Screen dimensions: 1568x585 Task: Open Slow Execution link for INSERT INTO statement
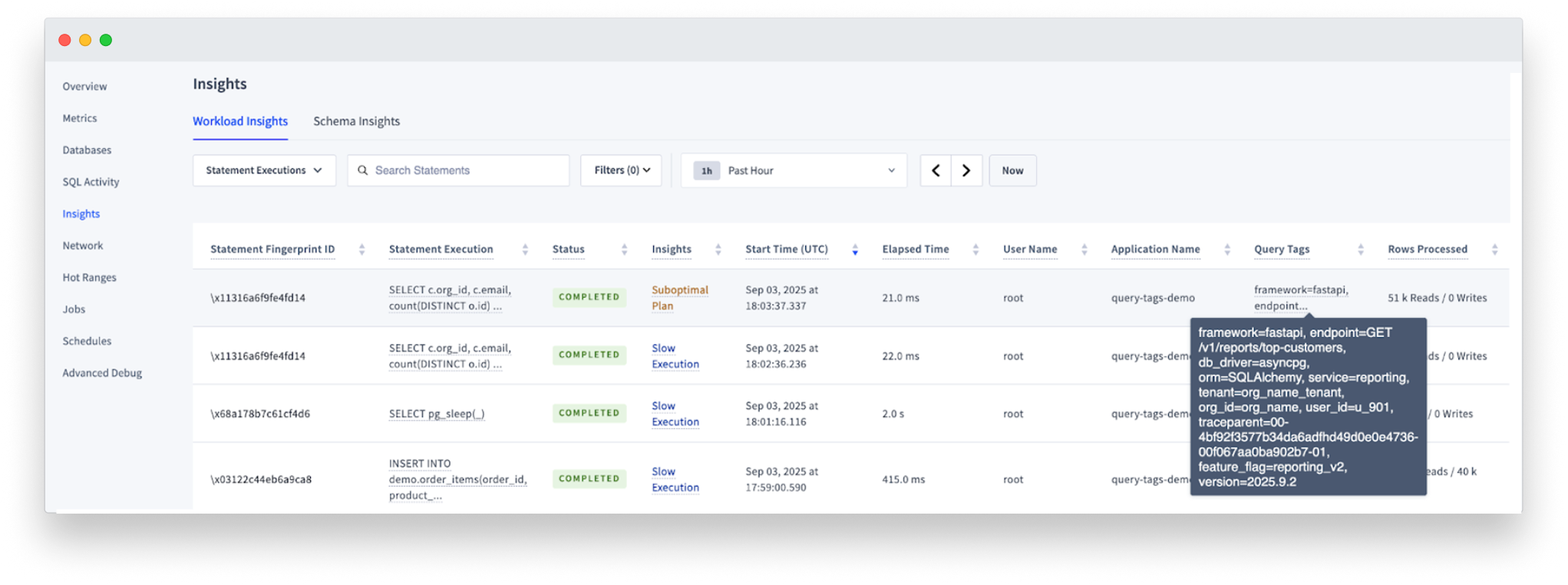[675, 480]
